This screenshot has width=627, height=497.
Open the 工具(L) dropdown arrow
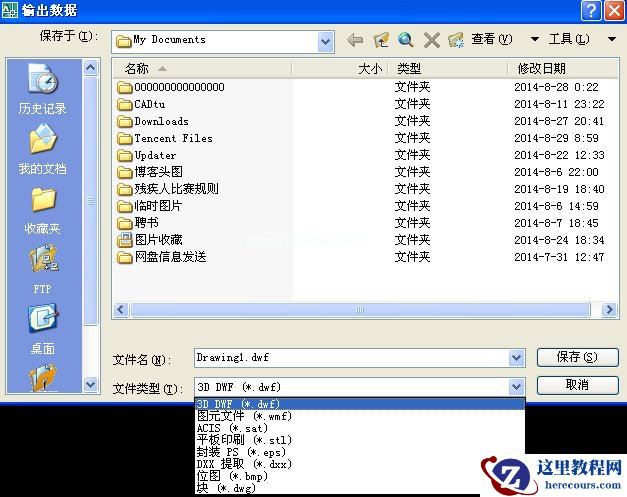click(x=612, y=39)
